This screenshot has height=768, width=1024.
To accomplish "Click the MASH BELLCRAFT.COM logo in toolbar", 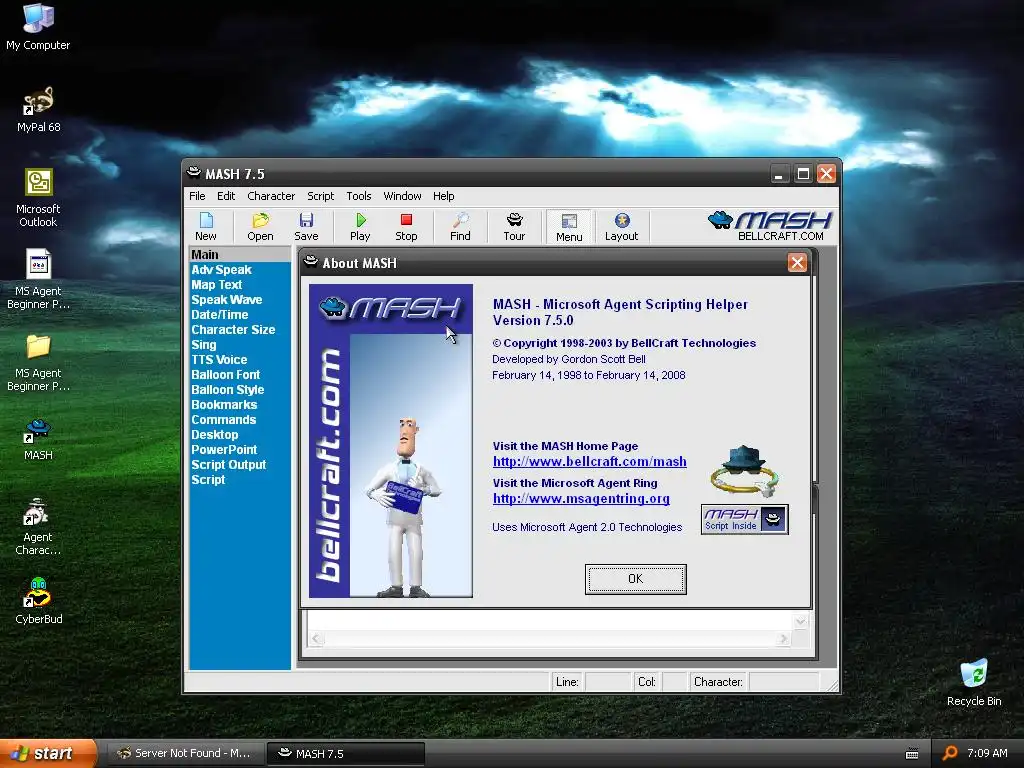I will pos(771,226).
